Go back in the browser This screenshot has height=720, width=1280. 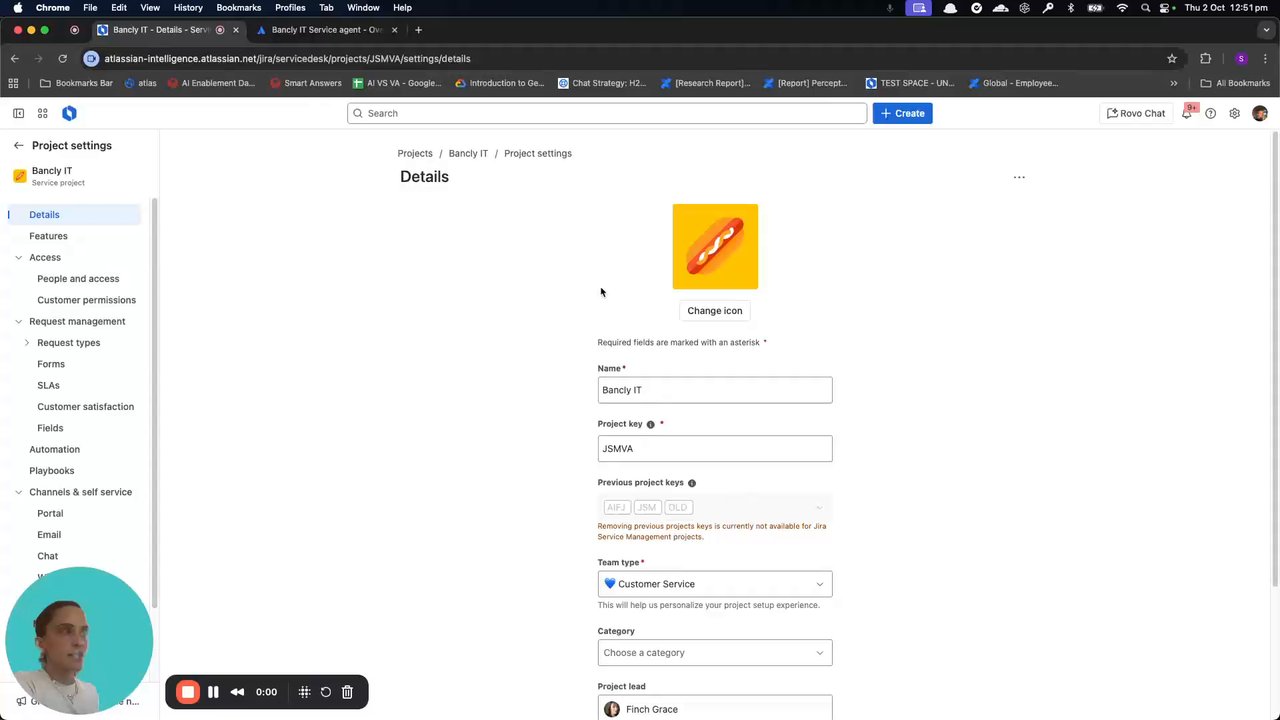[x=14, y=58]
